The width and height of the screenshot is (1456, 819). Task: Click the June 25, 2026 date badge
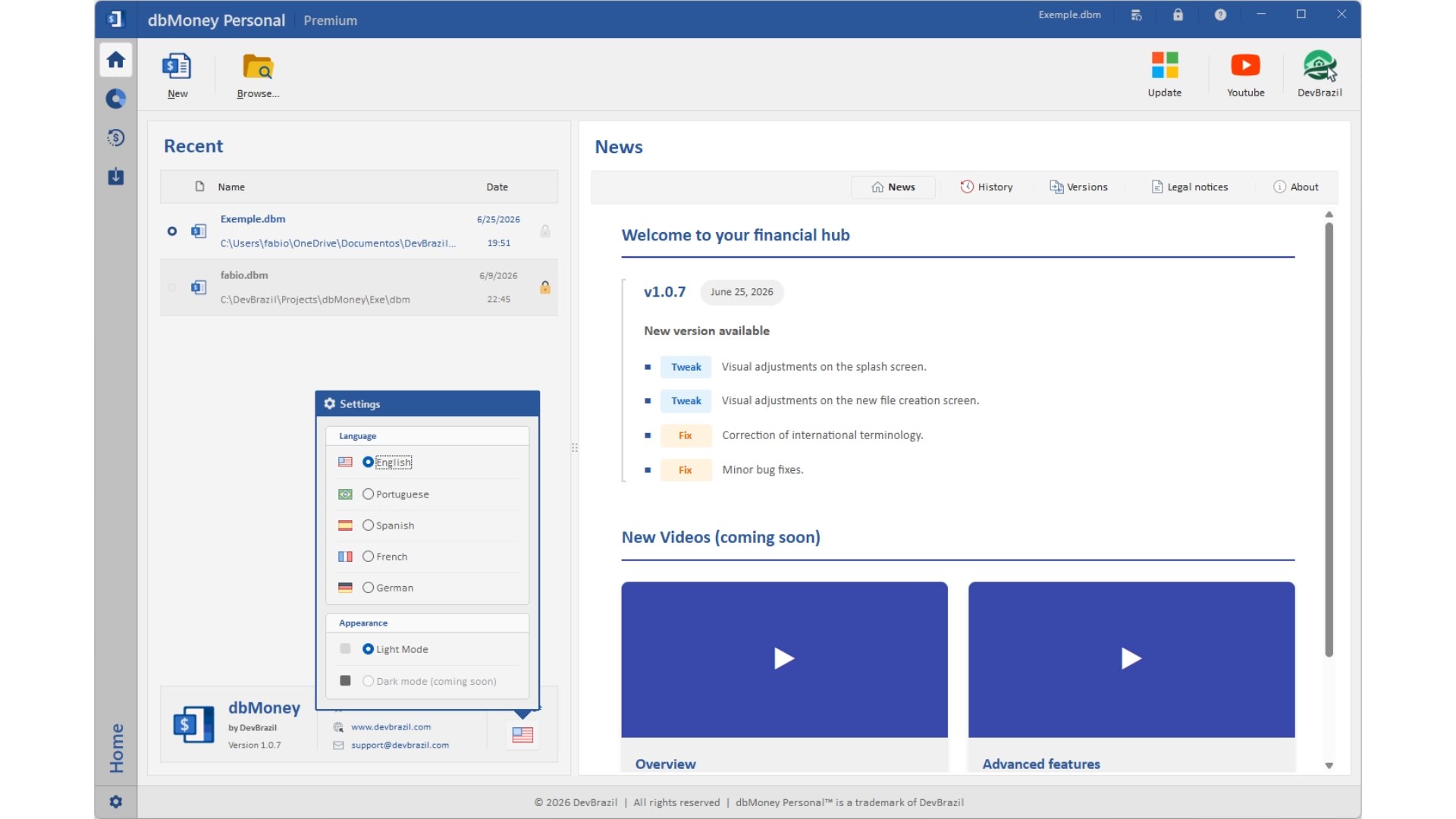tap(742, 292)
